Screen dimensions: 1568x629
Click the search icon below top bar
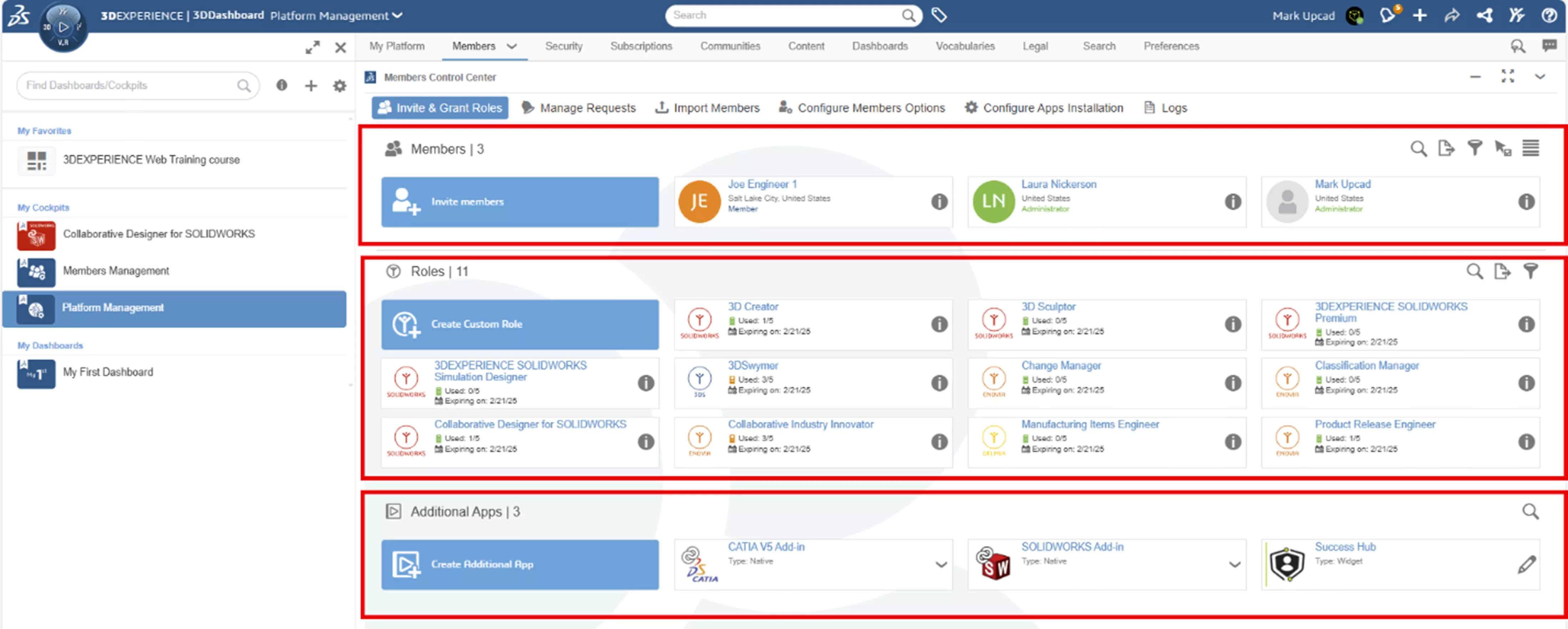(x=1517, y=46)
